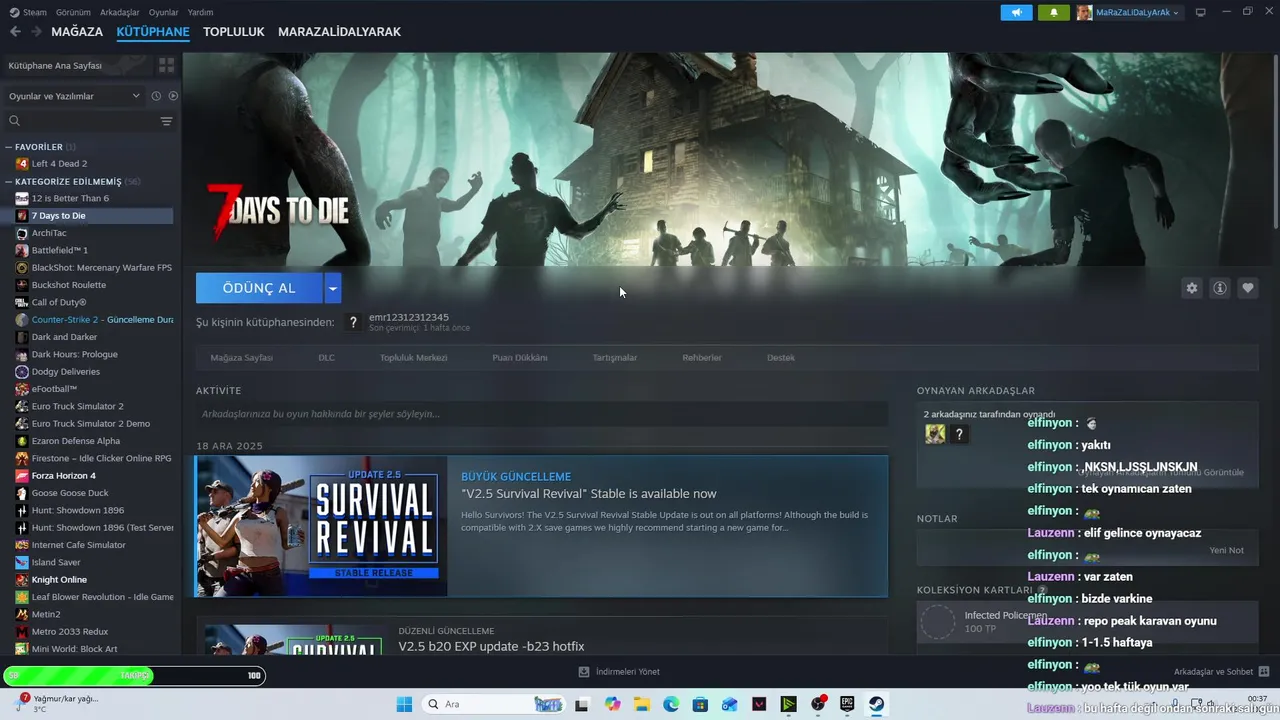1280x720 pixels.
Task: Open Tartışmalar link
Action: (615, 357)
